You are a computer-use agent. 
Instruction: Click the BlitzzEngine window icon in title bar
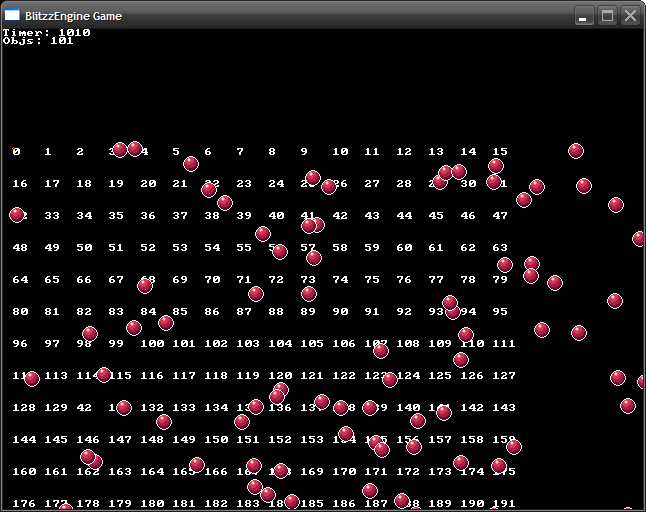12,16
